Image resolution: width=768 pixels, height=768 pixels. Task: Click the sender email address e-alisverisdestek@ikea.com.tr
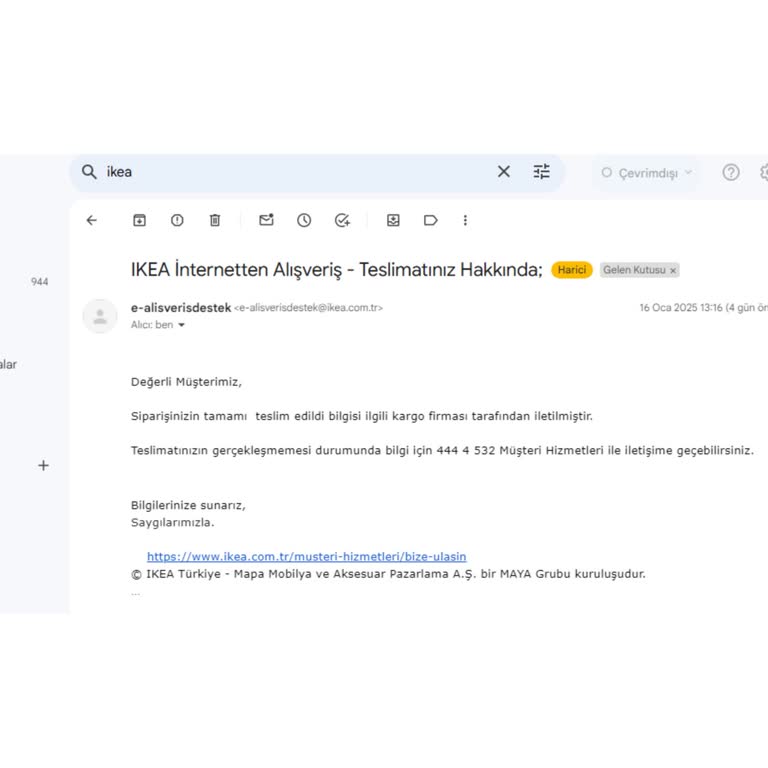pyautogui.click(x=309, y=308)
